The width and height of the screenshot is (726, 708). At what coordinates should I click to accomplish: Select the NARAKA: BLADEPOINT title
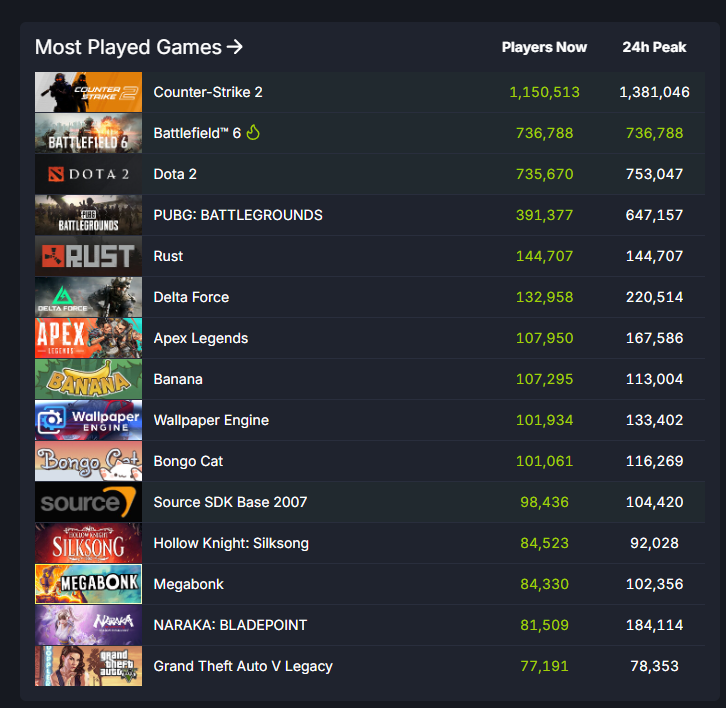(230, 625)
